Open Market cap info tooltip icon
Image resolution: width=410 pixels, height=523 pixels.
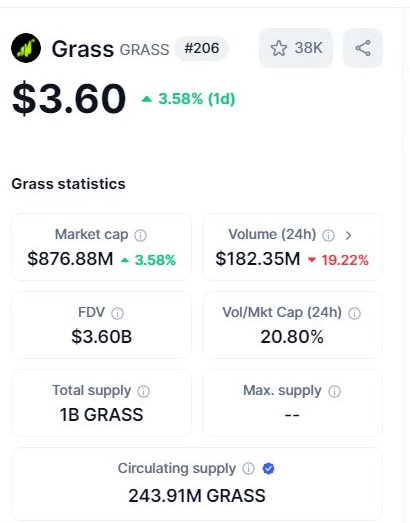140,235
